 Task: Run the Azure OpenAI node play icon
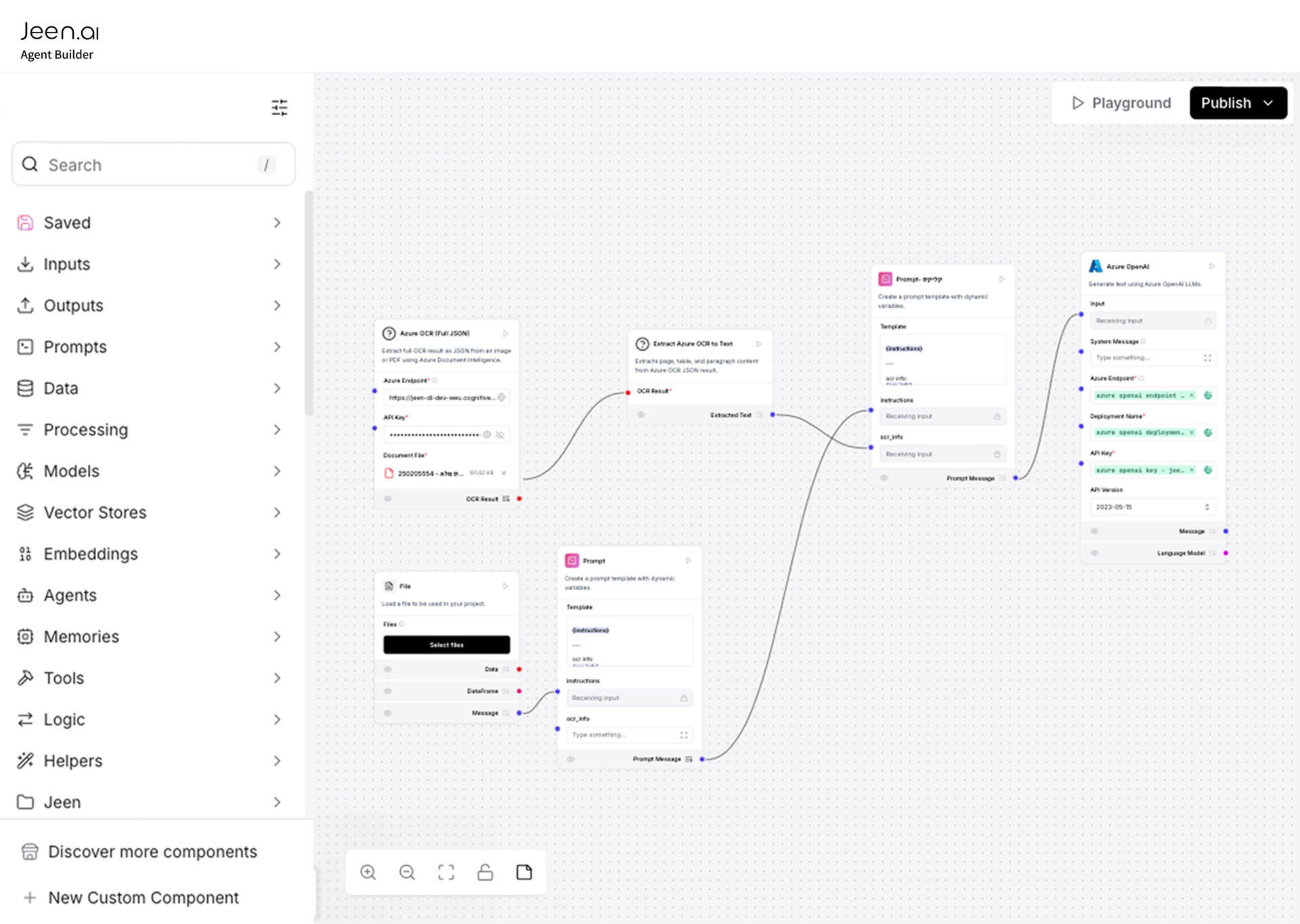click(x=1212, y=267)
